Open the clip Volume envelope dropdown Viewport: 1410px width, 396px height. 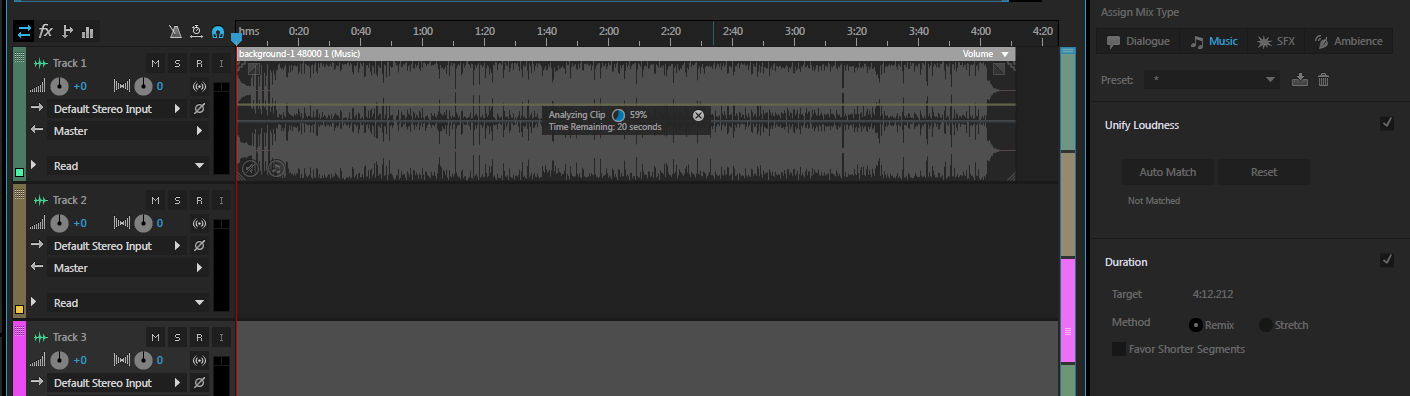point(985,54)
